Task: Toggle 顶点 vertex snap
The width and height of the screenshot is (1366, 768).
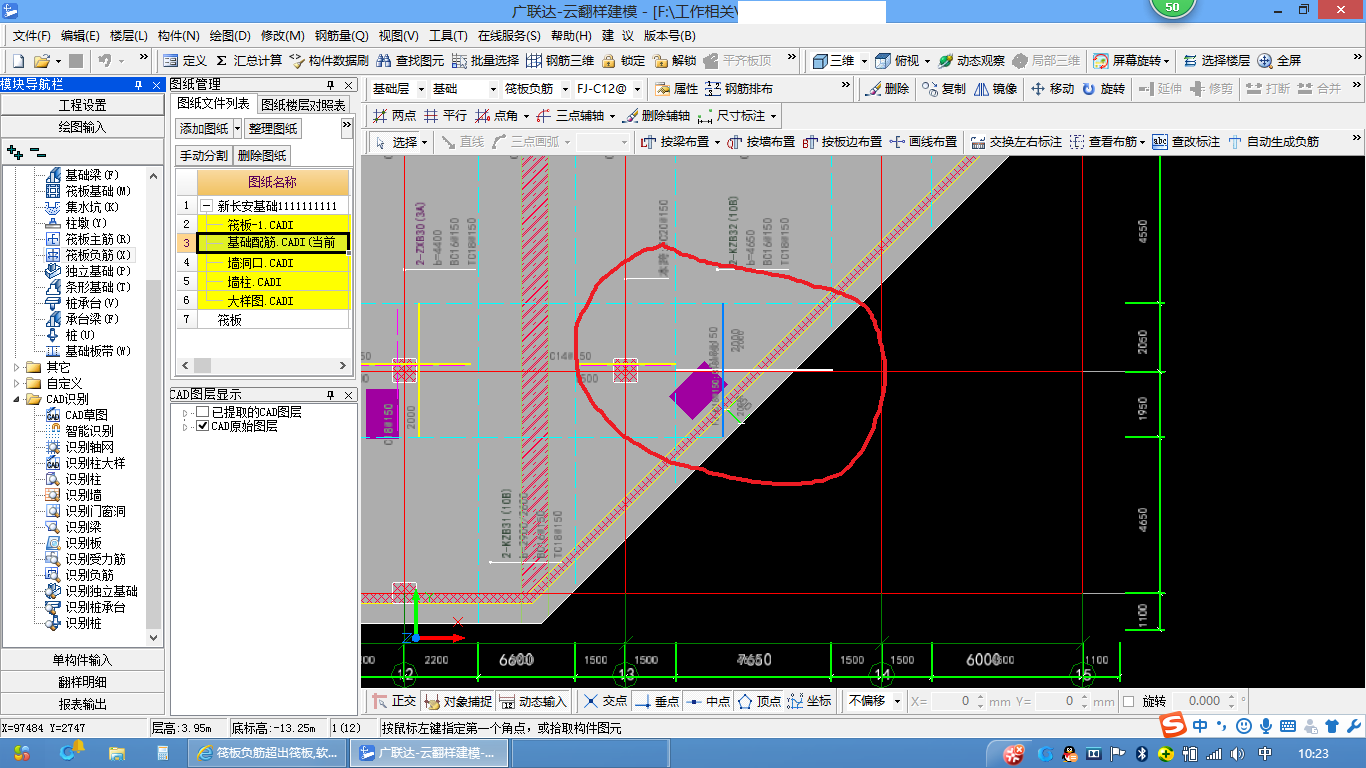Action: tap(759, 701)
